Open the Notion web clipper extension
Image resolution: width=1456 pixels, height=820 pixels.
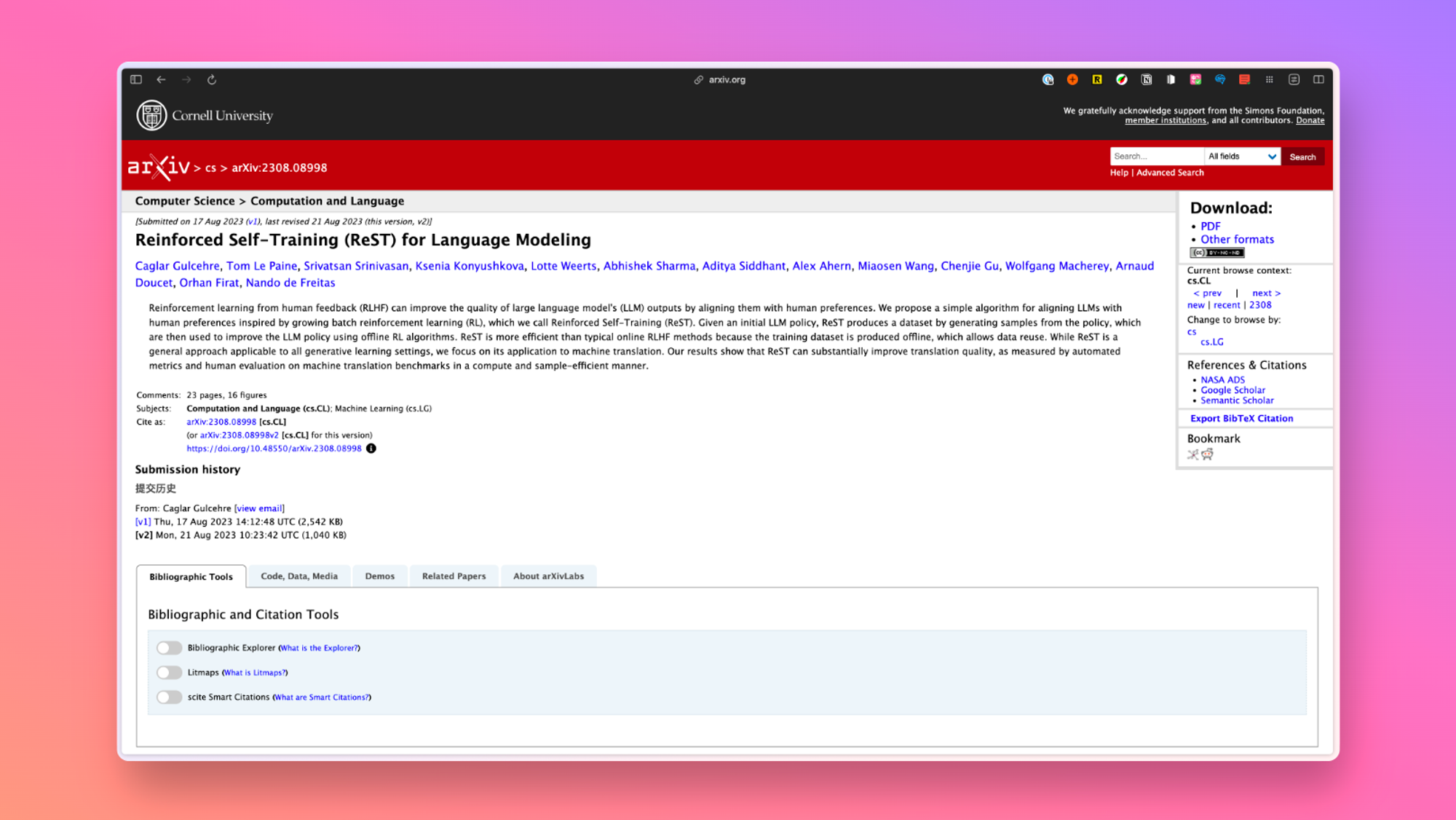1147,79
